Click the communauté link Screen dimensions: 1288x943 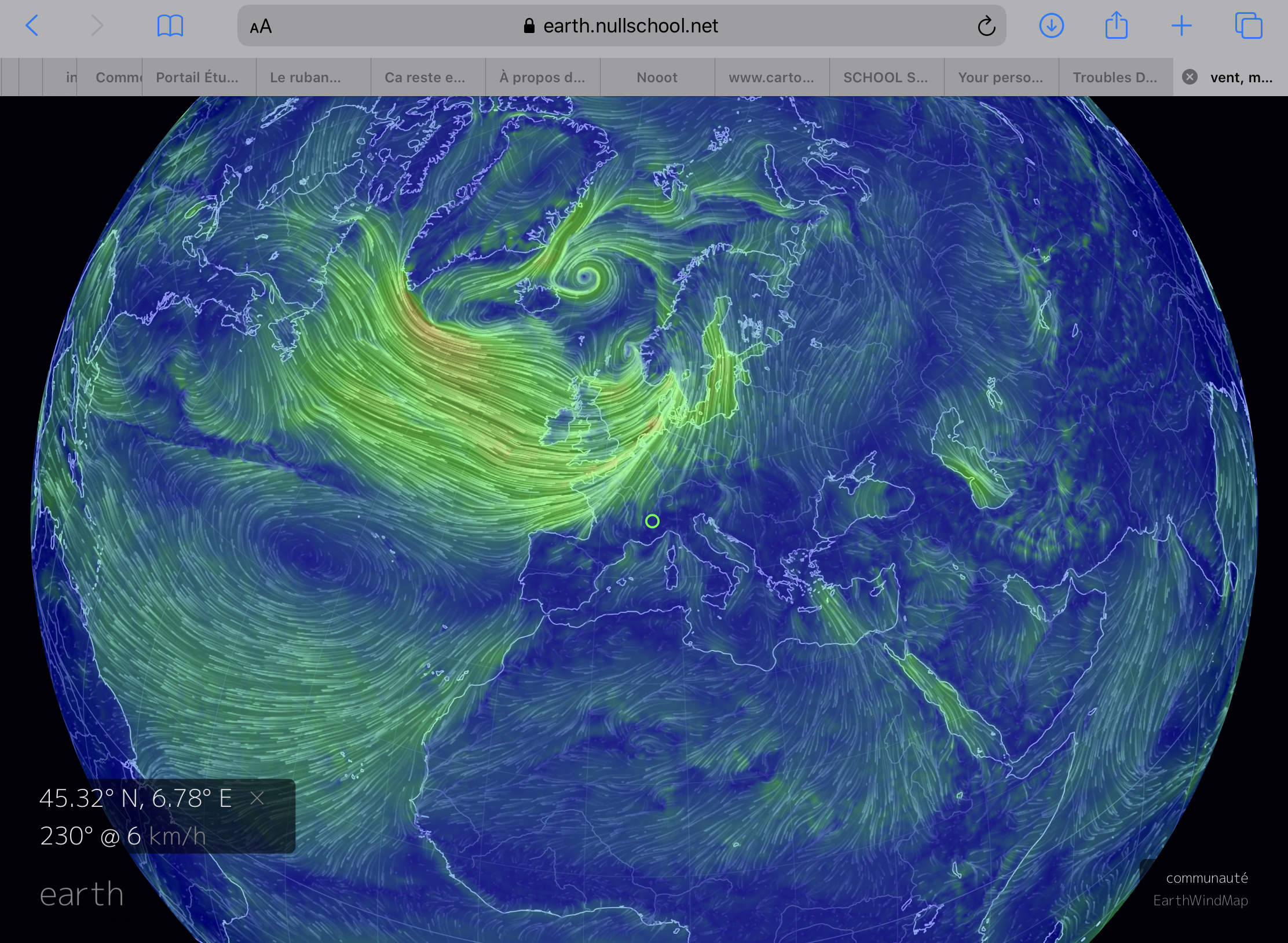pyautogui.click(x=1206, y=878)
